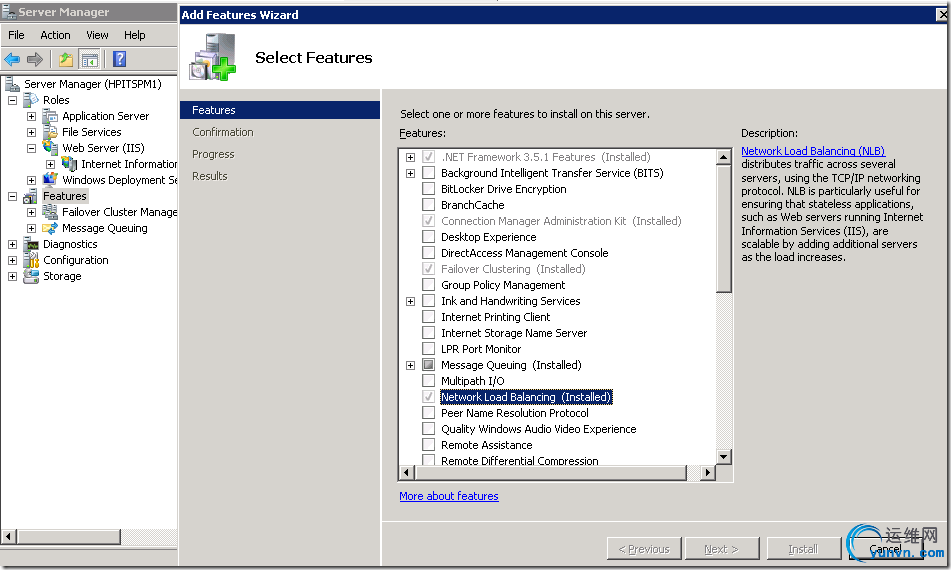The width and height of the screenshot is (951, 570).
Task: Collapse the Roles tree node
Action: (12, 100)
